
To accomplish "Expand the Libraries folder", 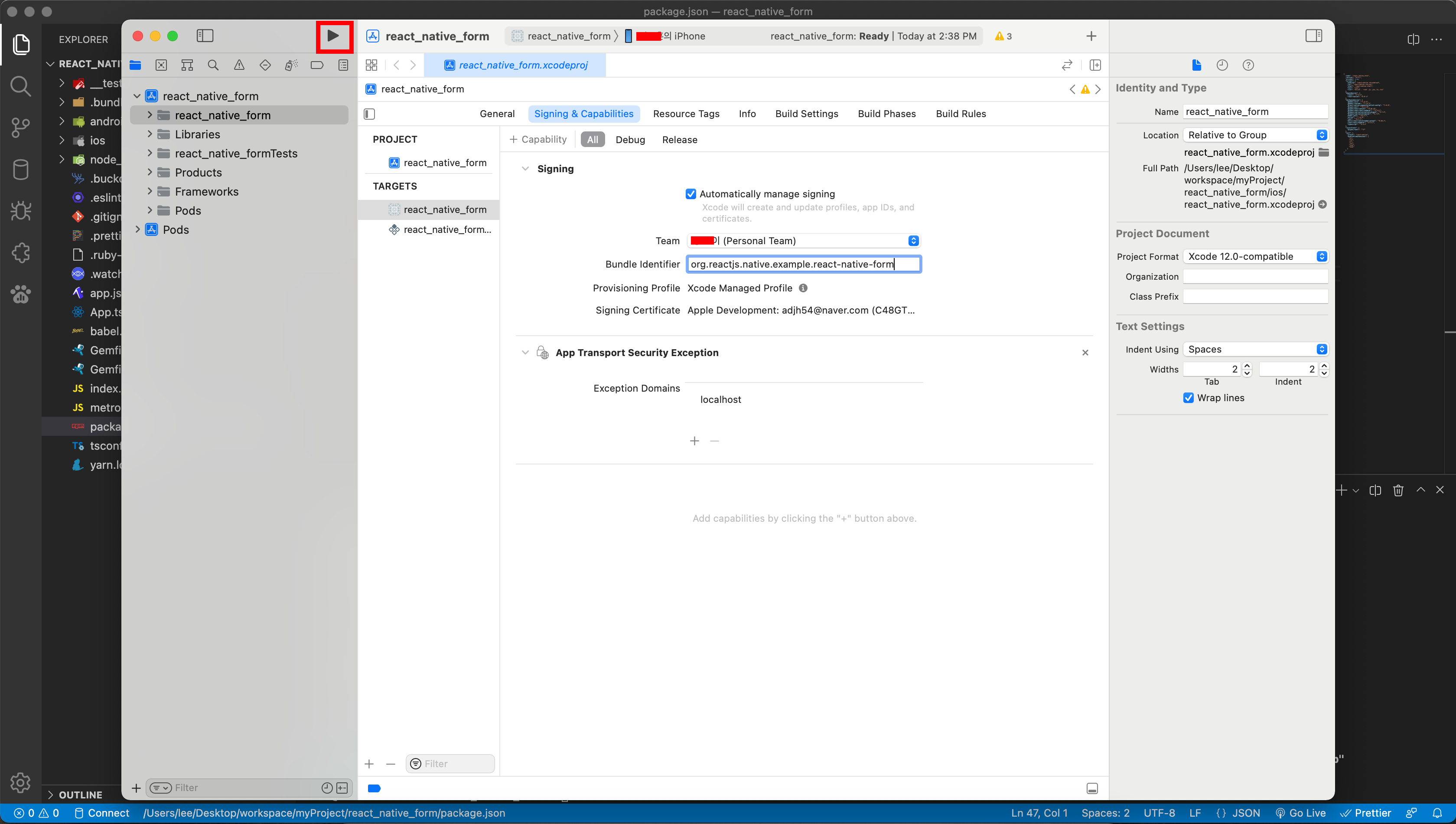I will [x=150, y=134].
